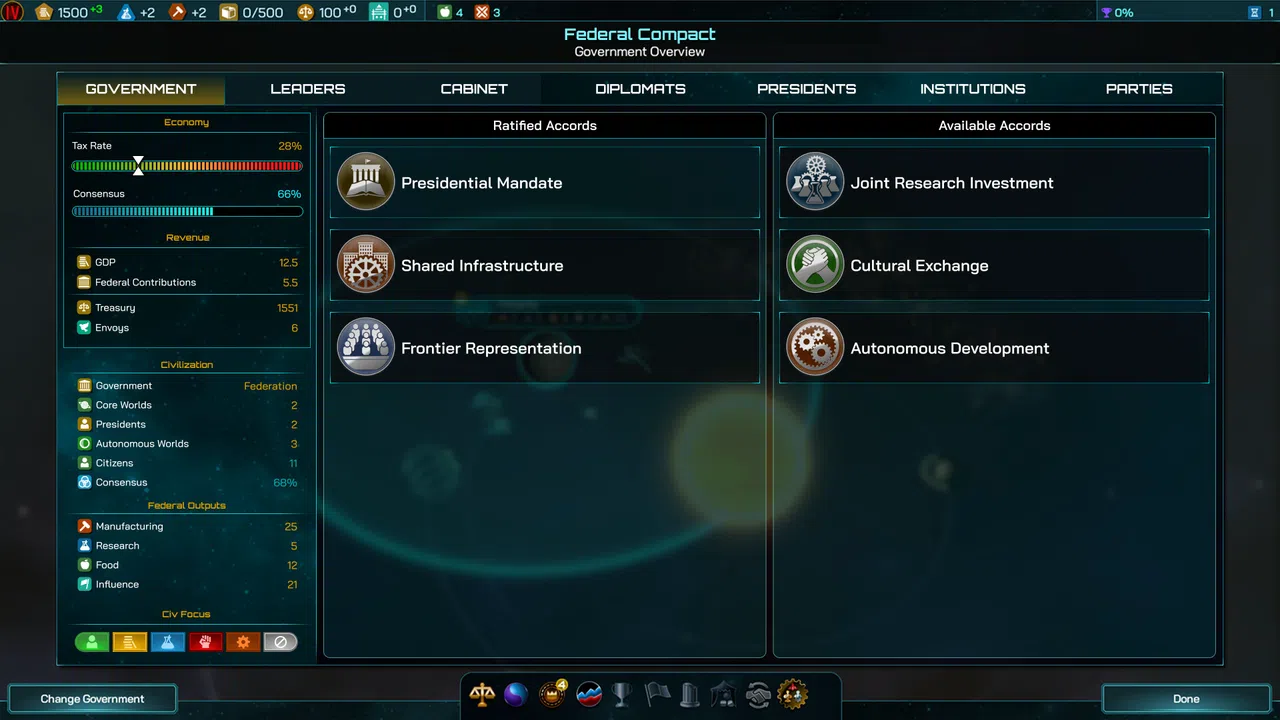1280x720 pixels.
Task: Select the red fist military civ focus
Action: [x=205, y=642]
